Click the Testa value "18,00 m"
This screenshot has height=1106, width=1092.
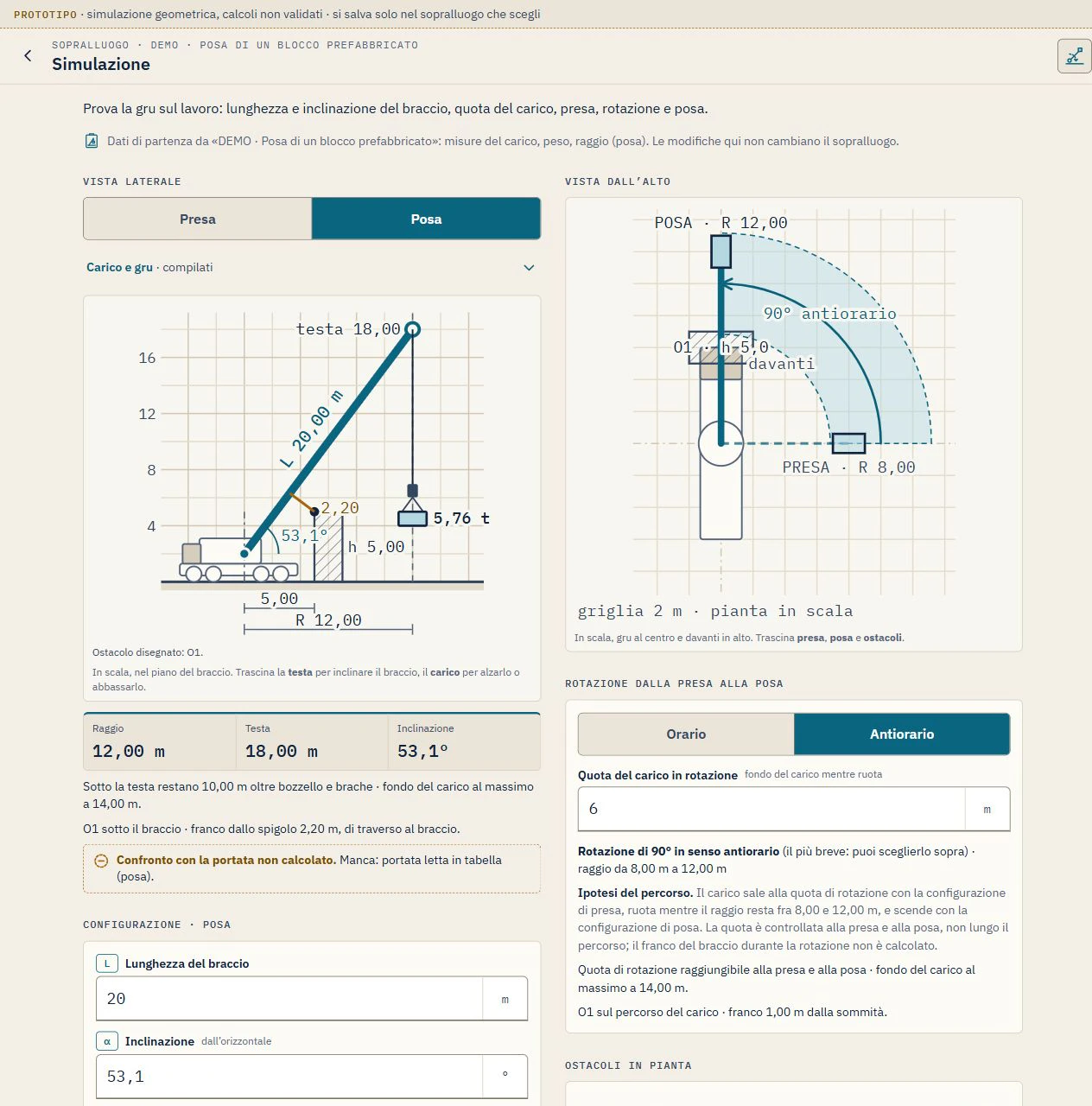(x=282, y=752)
